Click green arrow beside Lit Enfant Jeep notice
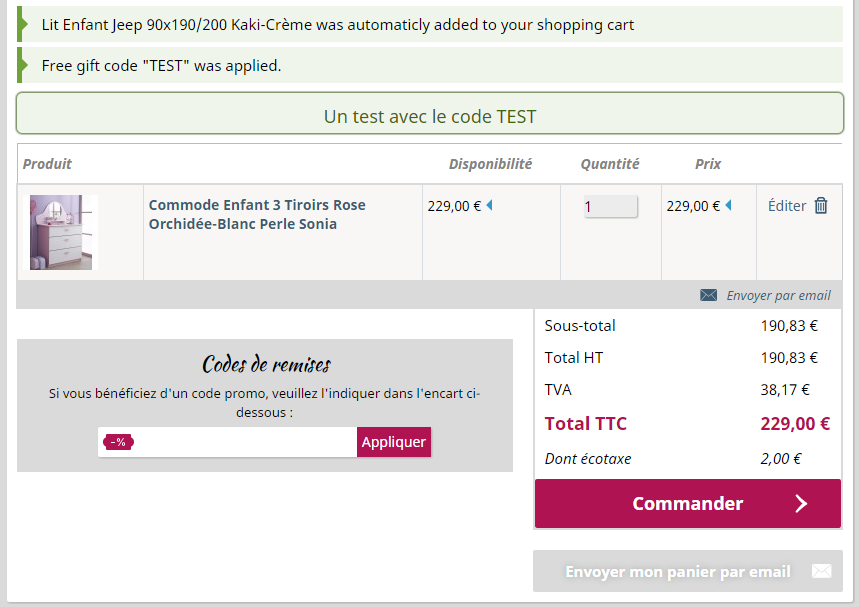The height and width of the screenshot is (607, 859). point(22,24)
